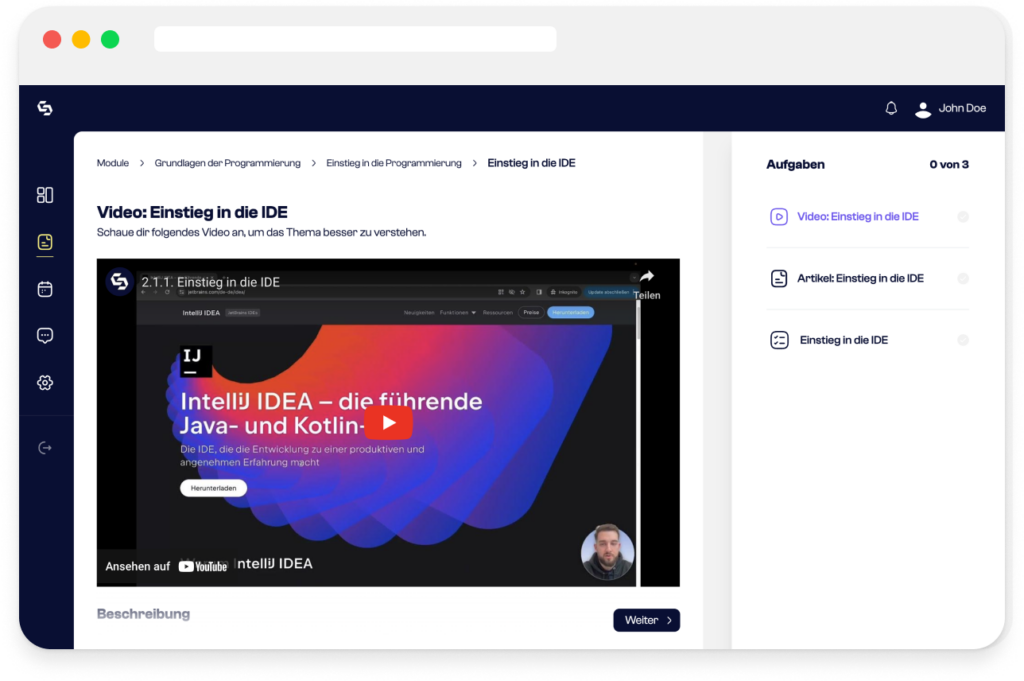
Task: Select task Video: Einstieg in die IDE
Action: (x=857, y=217)
